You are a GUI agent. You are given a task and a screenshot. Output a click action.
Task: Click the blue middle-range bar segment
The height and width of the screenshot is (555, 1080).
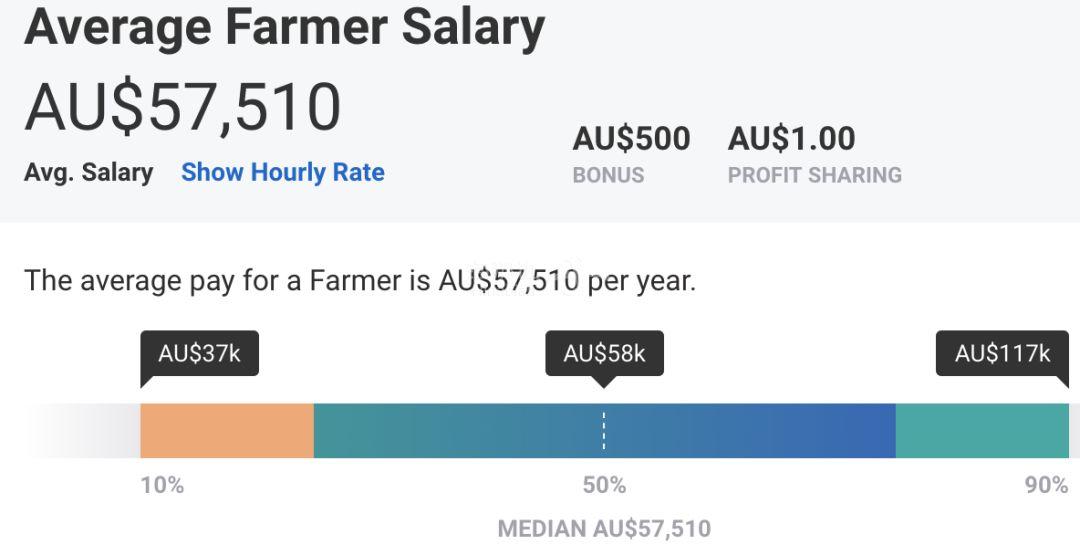[x=604, y=431]
